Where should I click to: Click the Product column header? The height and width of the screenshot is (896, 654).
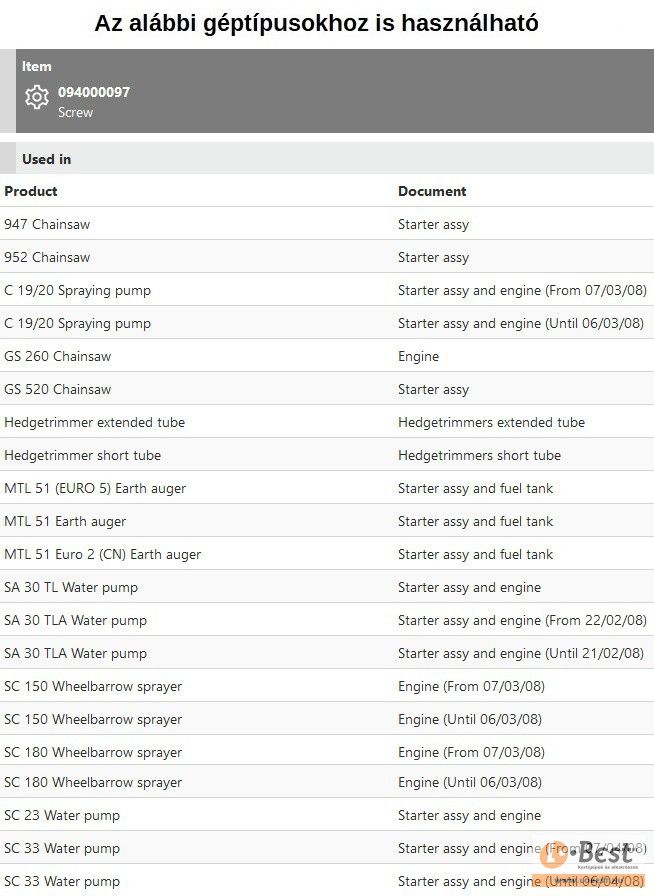point(31,191)
